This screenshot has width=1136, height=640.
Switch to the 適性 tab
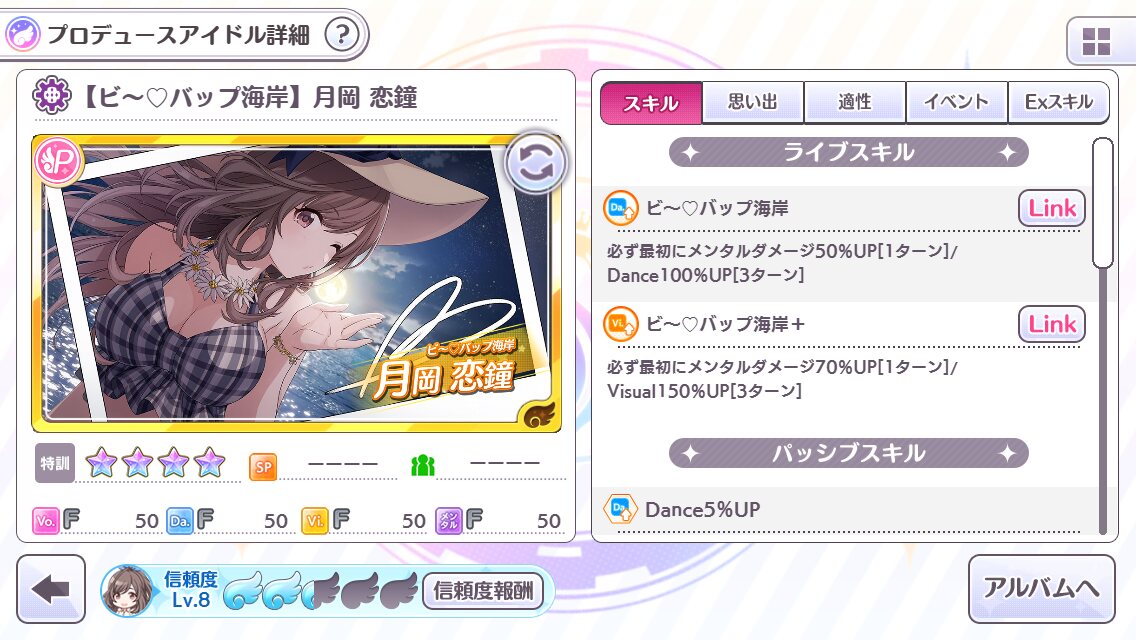coord(855,102)
